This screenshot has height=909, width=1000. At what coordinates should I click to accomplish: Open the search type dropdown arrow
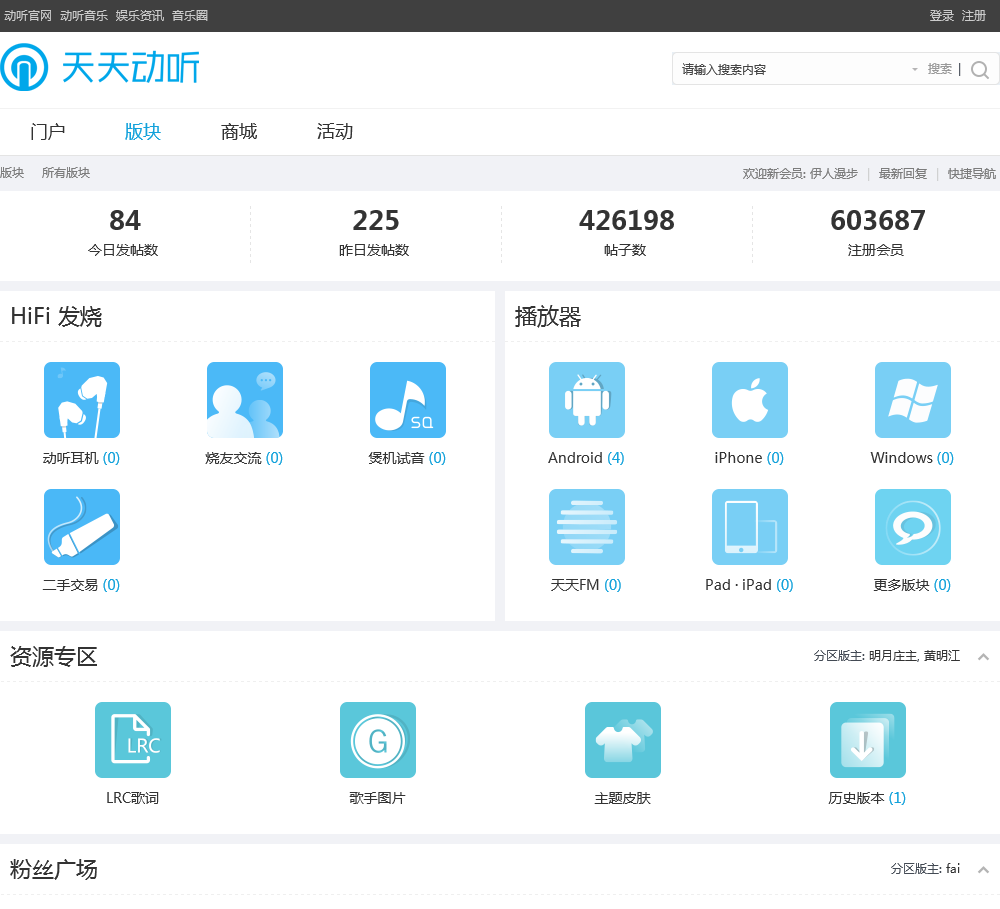click(x=915, y=69)
